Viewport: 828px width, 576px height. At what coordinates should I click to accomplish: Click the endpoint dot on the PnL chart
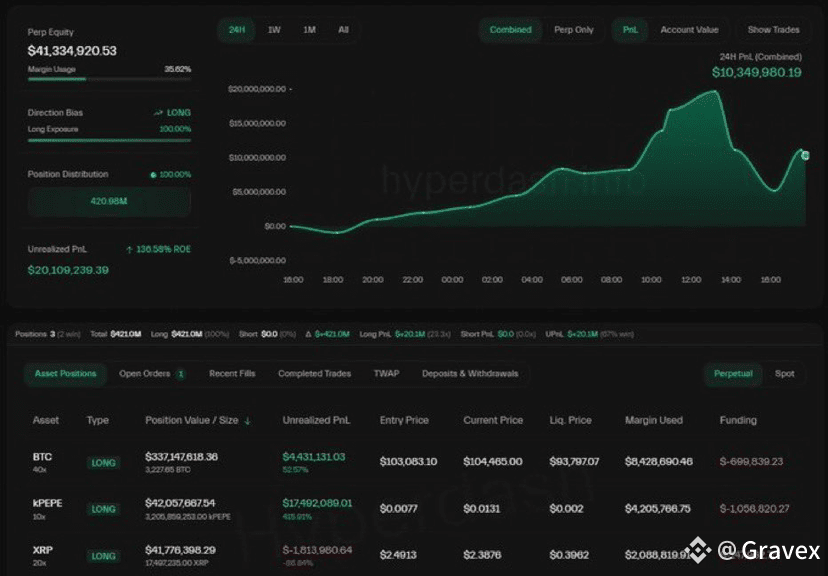pos(806,155)
